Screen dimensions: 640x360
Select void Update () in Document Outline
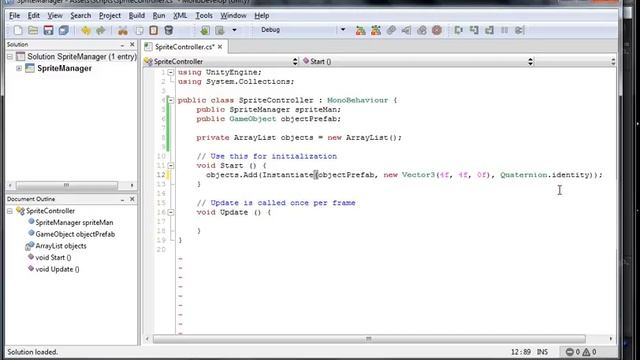(53, 269)
